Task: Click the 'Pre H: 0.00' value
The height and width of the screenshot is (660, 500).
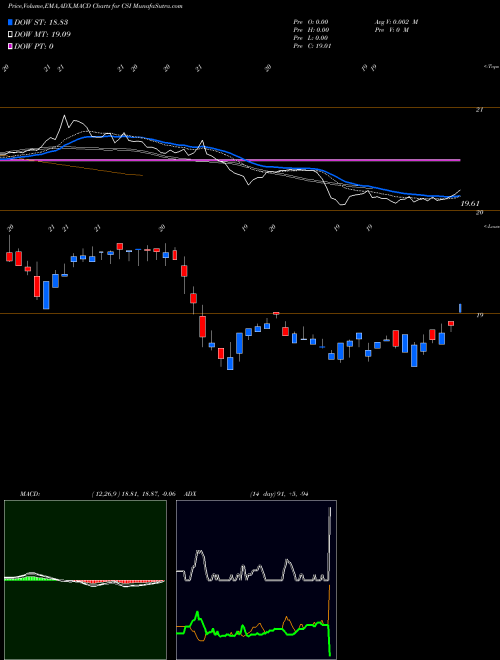Action: (x=311, y=30)
